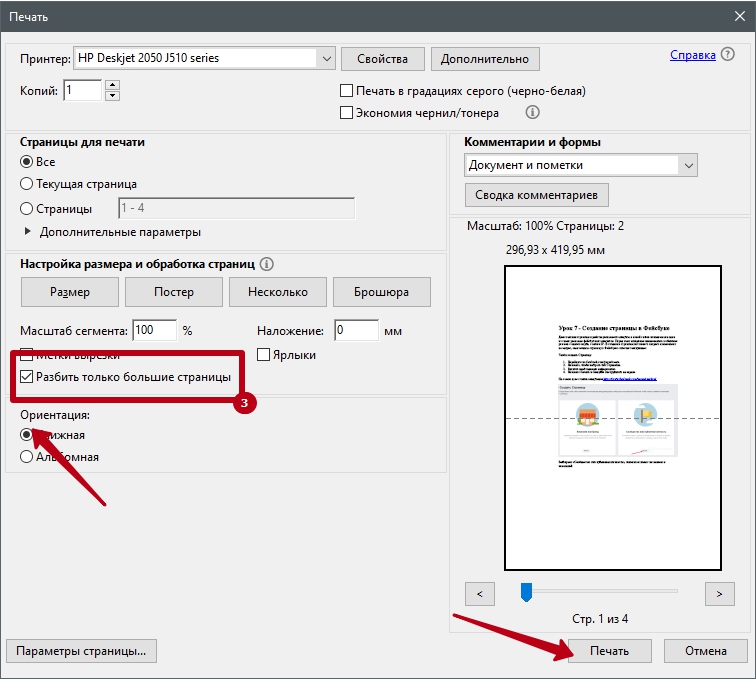Click the page preview slider
756x679 pixels.
coord(526,593)
